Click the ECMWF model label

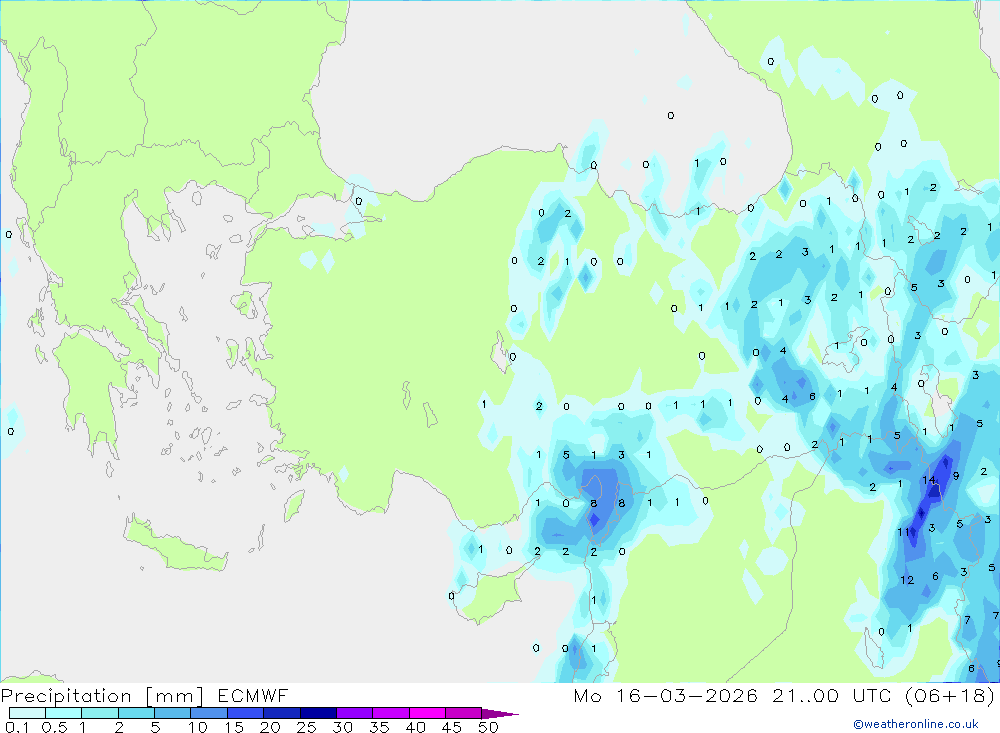[253, 695]
